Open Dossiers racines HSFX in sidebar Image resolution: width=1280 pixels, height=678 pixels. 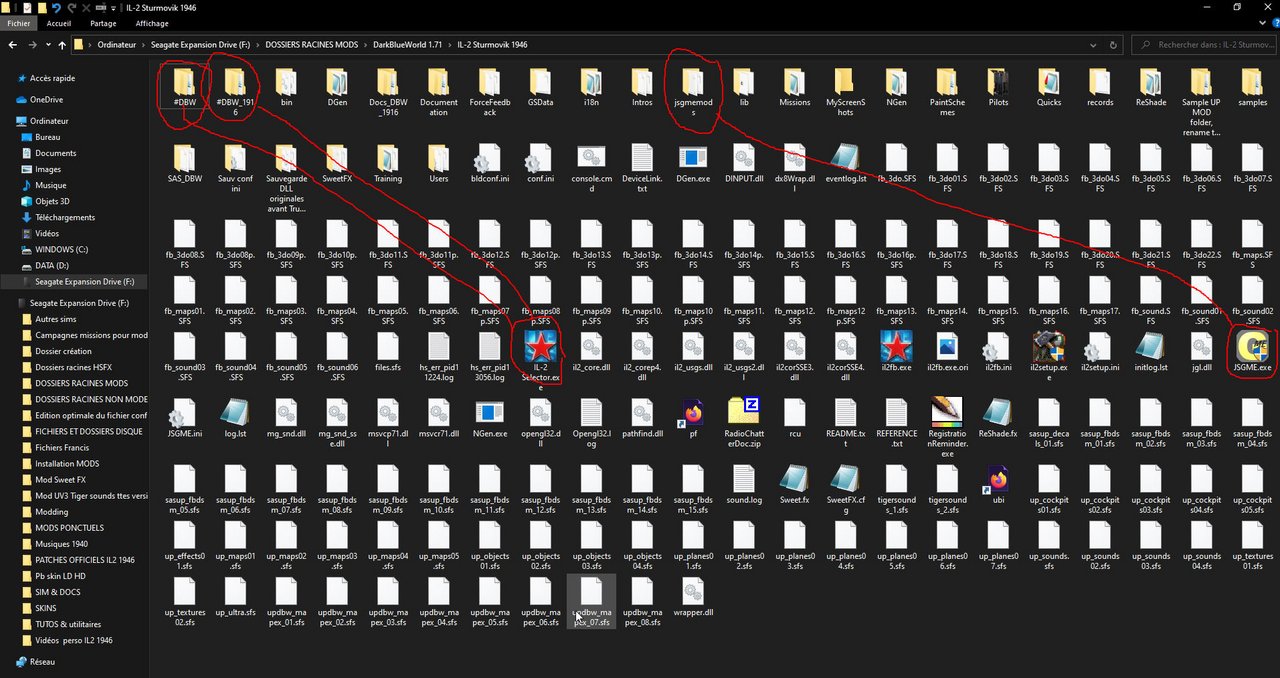(73, 367)
